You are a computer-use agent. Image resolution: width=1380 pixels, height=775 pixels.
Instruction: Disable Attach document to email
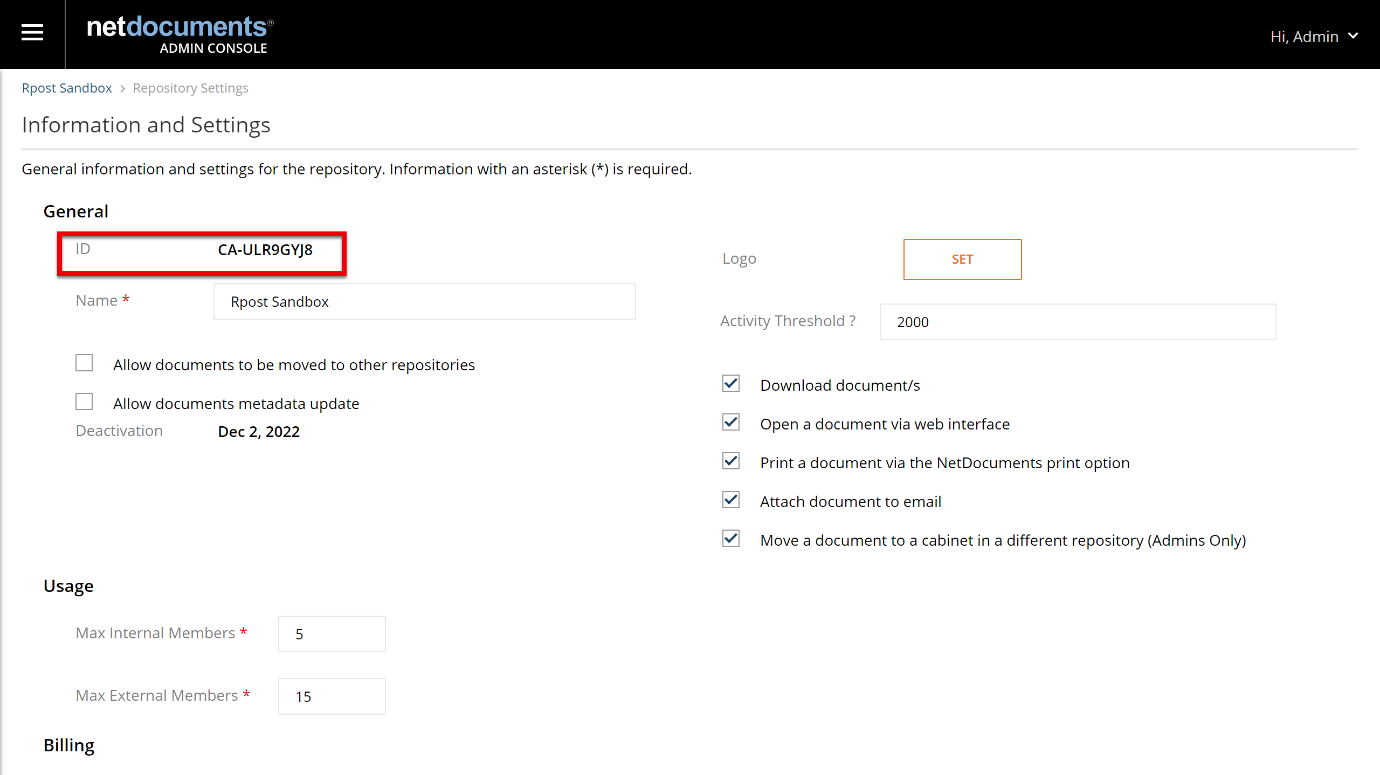[731, 500]
